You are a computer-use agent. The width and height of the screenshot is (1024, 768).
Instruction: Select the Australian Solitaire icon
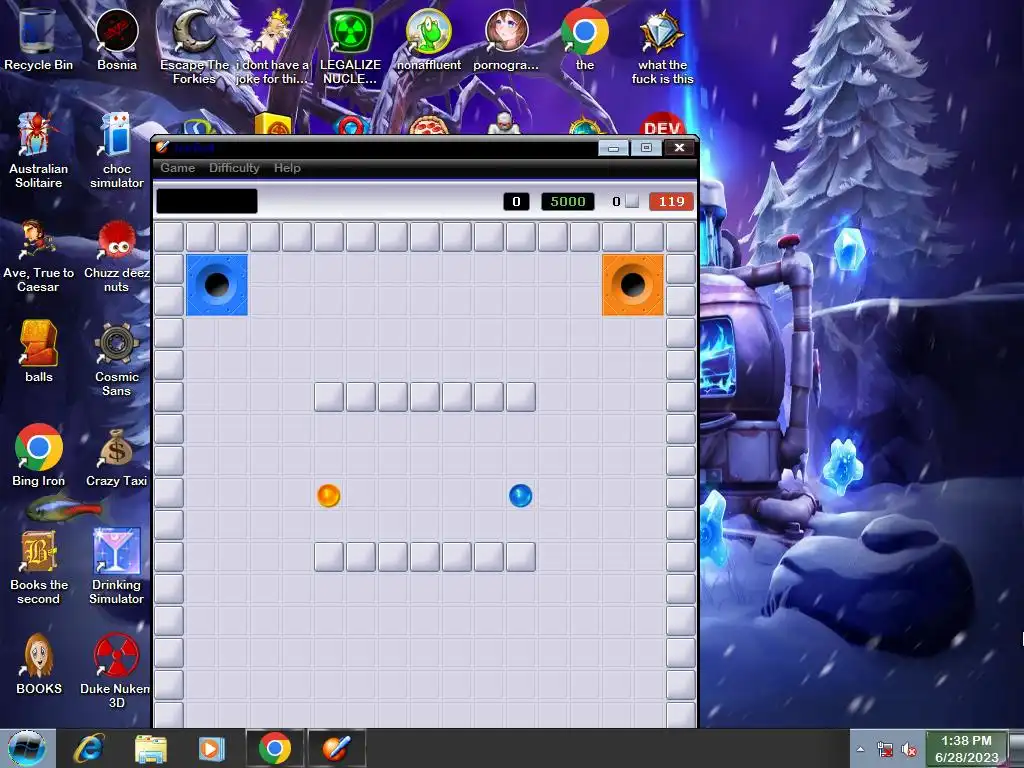(39, 150)
